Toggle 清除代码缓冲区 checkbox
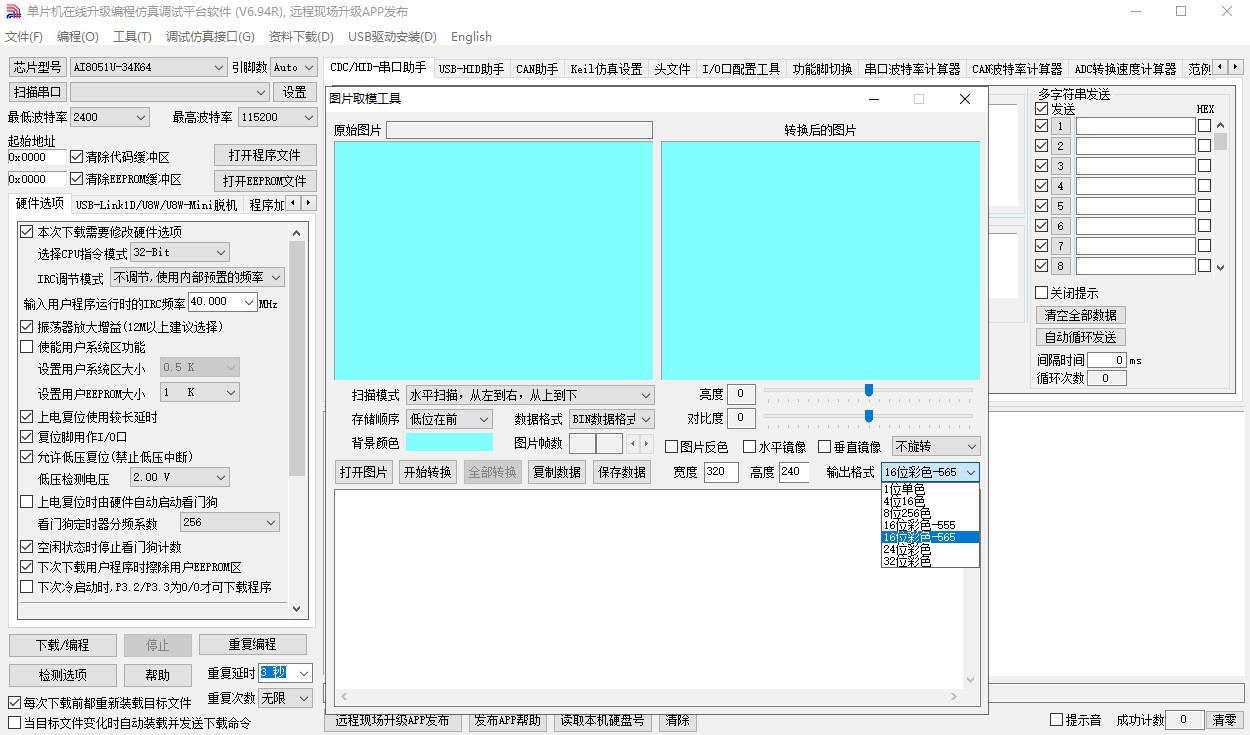 tap(77, 157)
